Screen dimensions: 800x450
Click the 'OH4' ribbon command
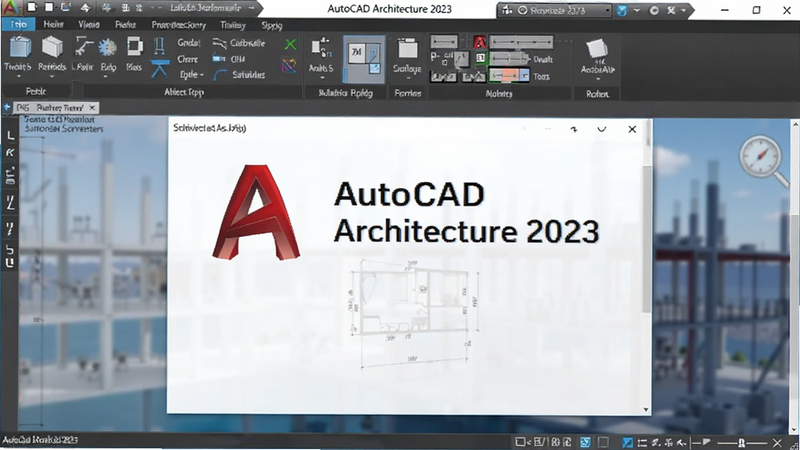(x=229, y=59)
